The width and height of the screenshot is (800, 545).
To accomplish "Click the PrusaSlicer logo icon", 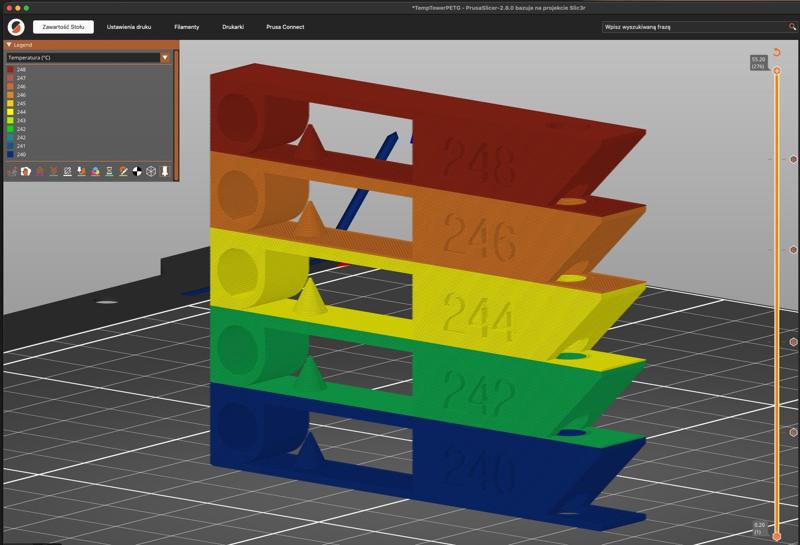I will [x=16, y=27].
